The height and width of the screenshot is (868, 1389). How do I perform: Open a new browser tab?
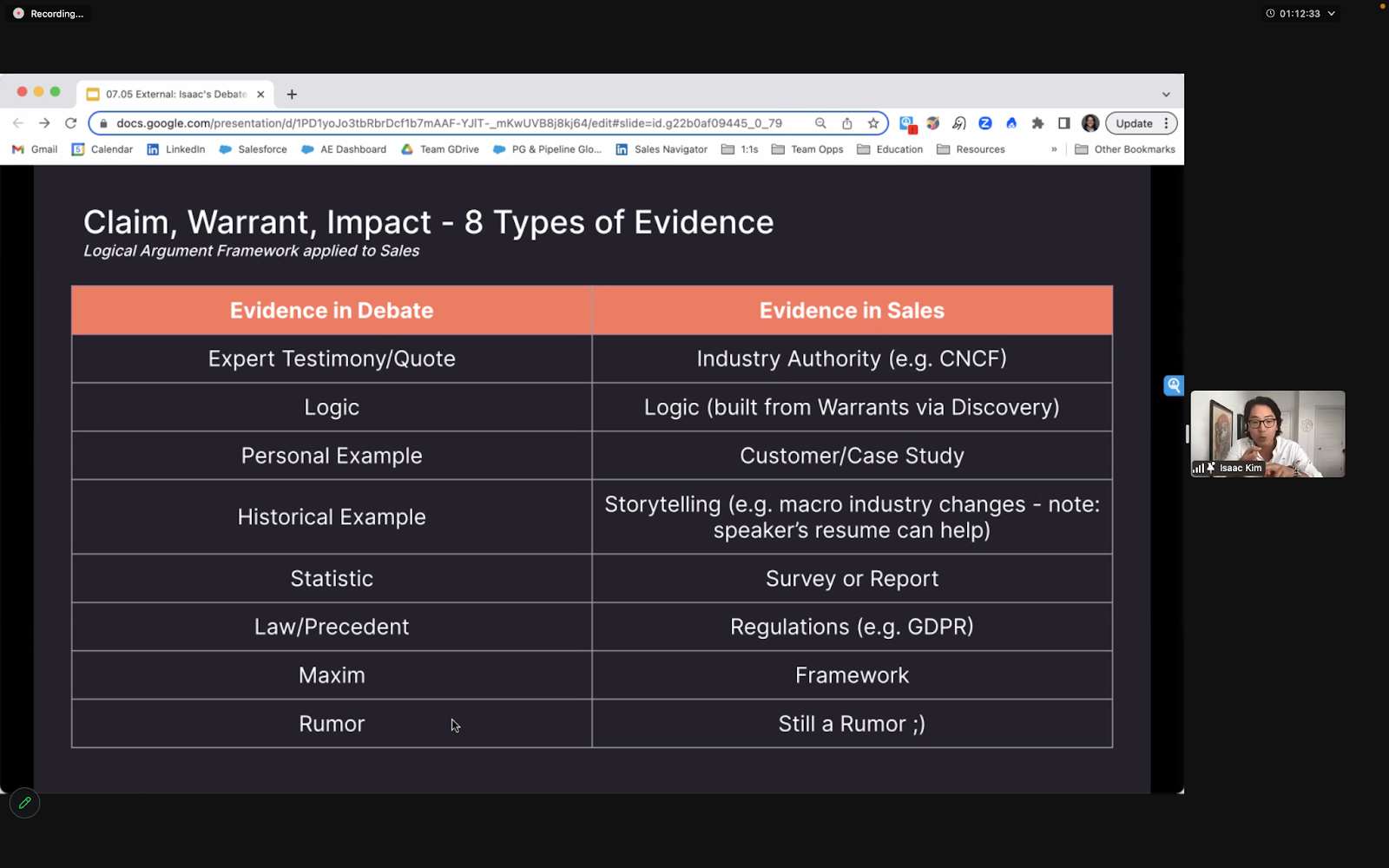pyautogui.click(x=292, y=94)
